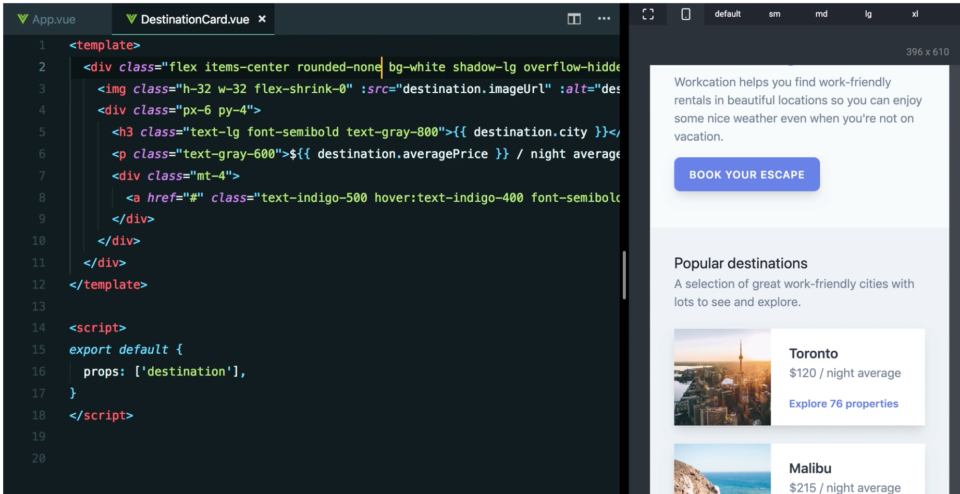Click the Malibu destination image

pos(722,469)
